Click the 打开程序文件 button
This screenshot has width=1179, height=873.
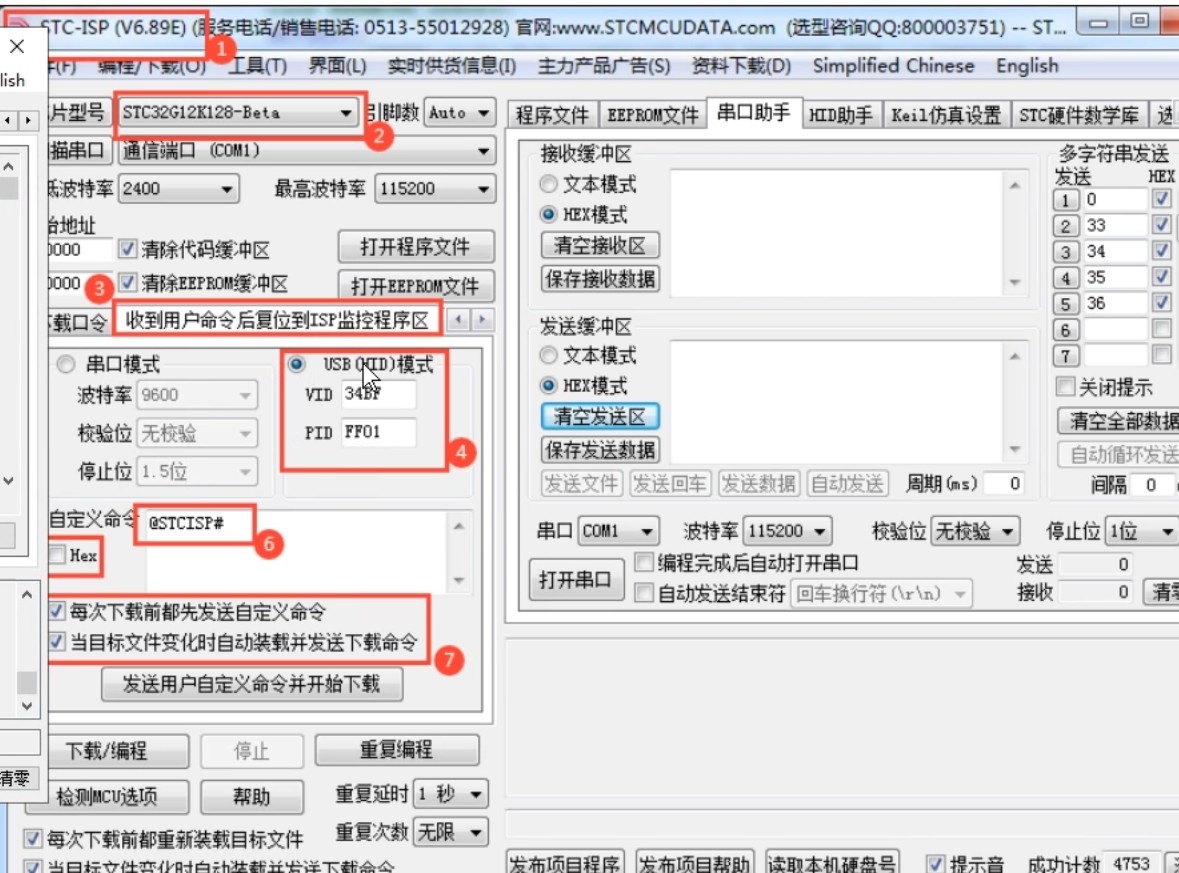click(x=416, y=247)
